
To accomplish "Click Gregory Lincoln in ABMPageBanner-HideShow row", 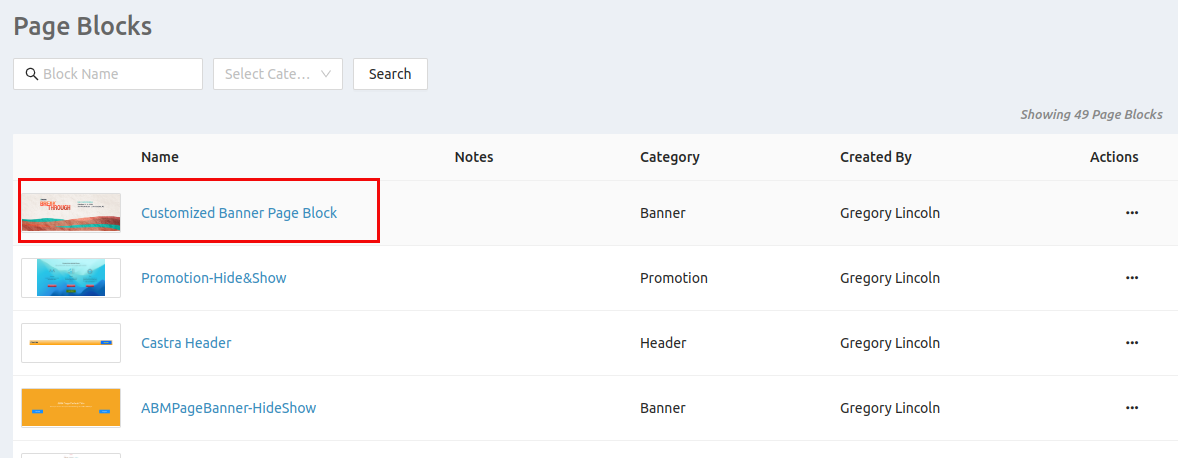I will (x=890, y=407).
